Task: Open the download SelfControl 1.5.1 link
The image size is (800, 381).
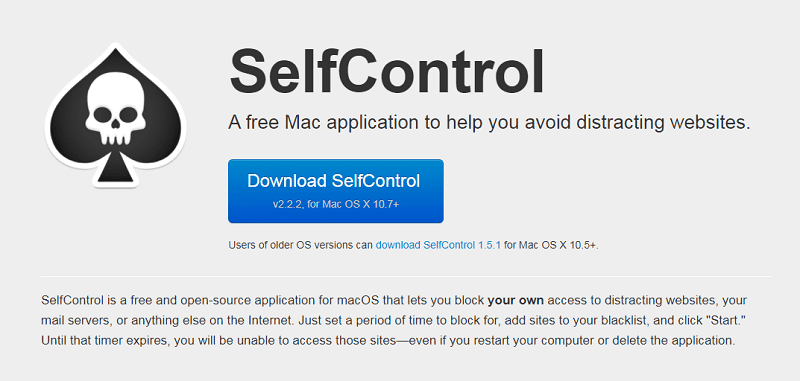Action: [438, 245]
